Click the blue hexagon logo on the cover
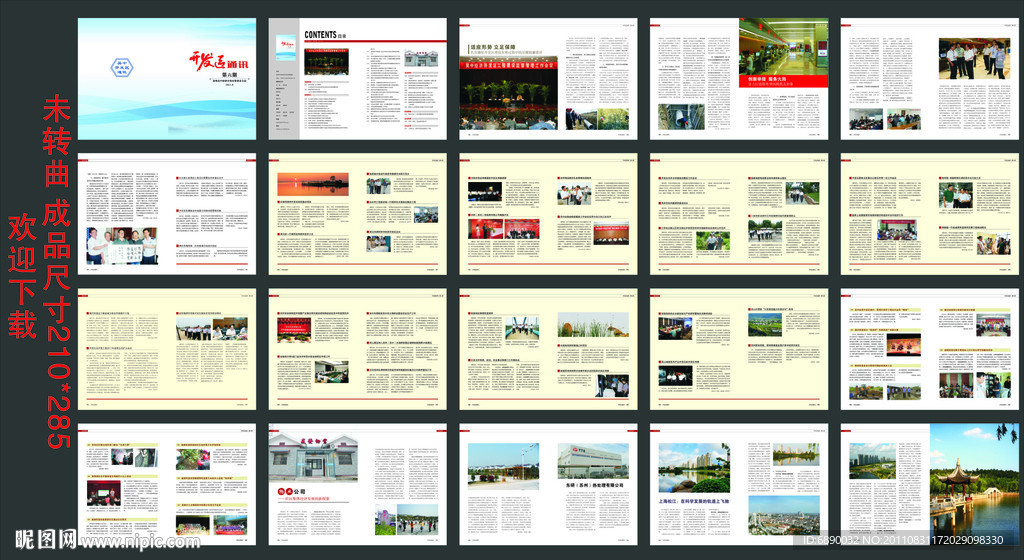 (122, 67)
